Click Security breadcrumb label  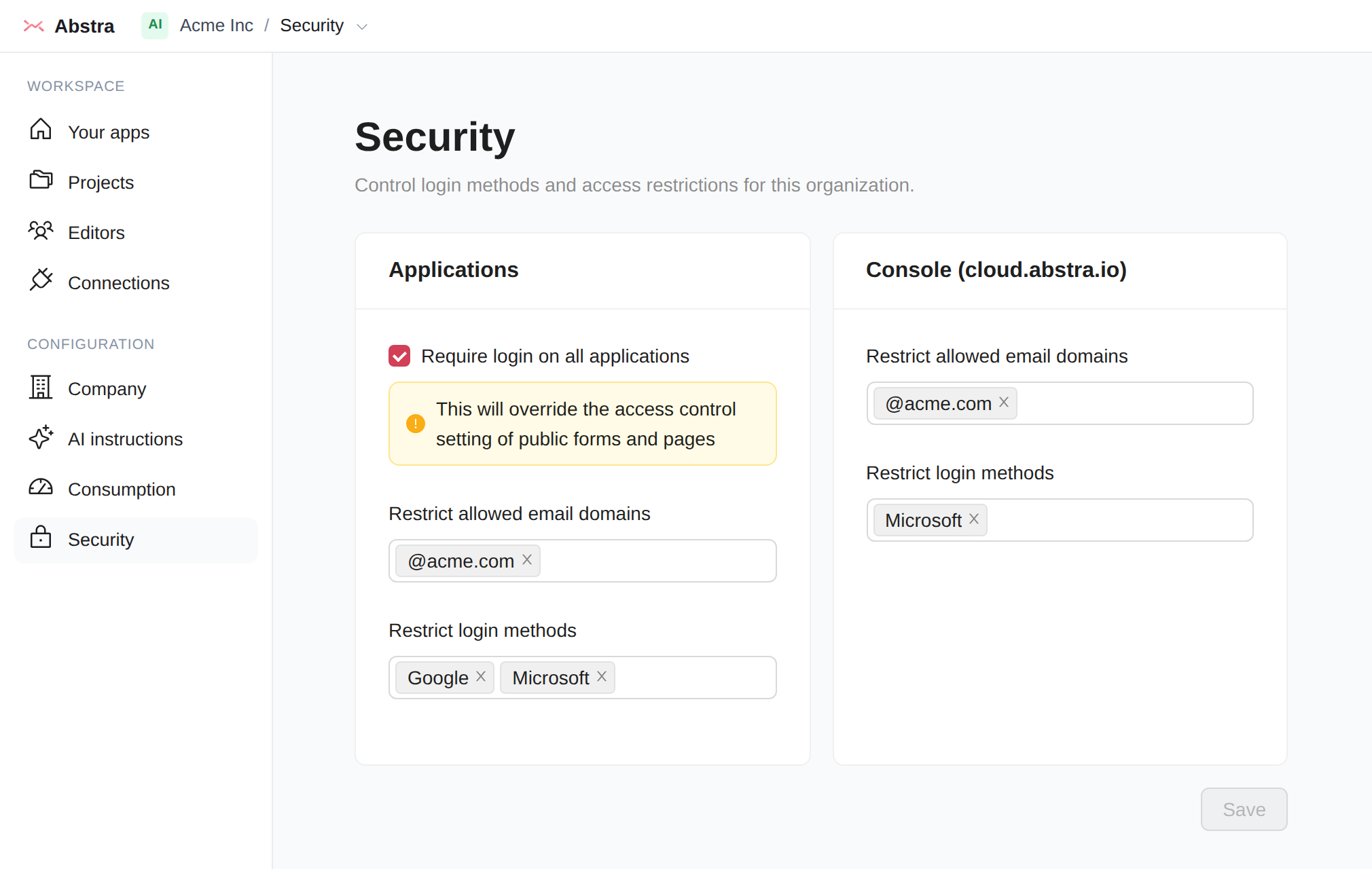[312, 26]
